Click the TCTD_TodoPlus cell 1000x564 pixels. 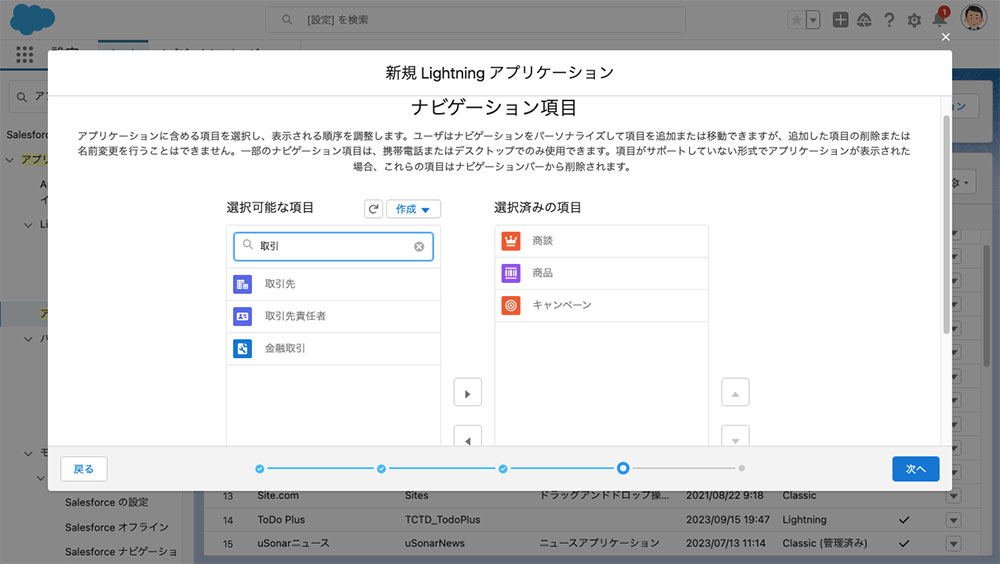coord(443,519)
